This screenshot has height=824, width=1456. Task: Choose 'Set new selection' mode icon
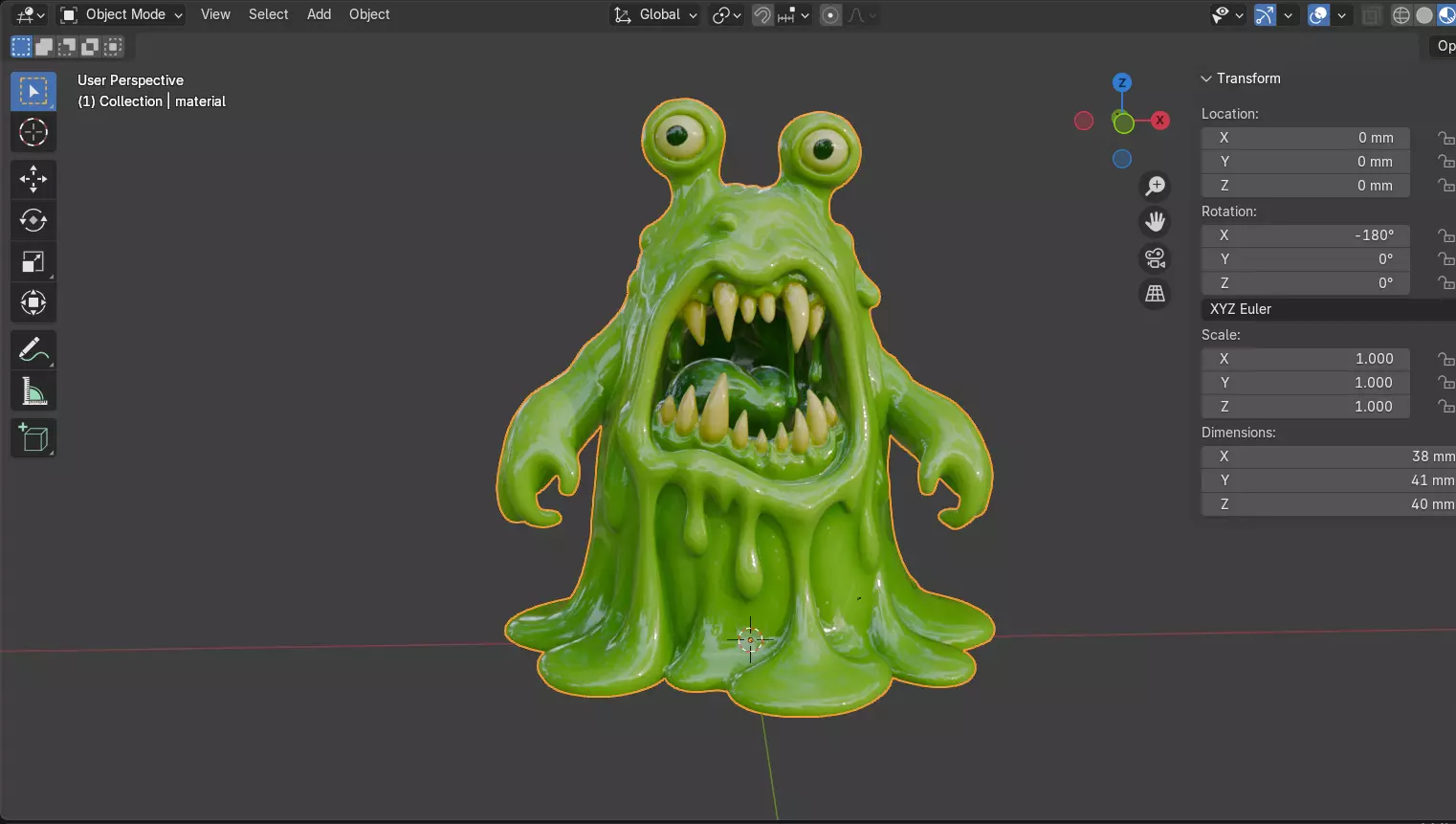(21, 47)
